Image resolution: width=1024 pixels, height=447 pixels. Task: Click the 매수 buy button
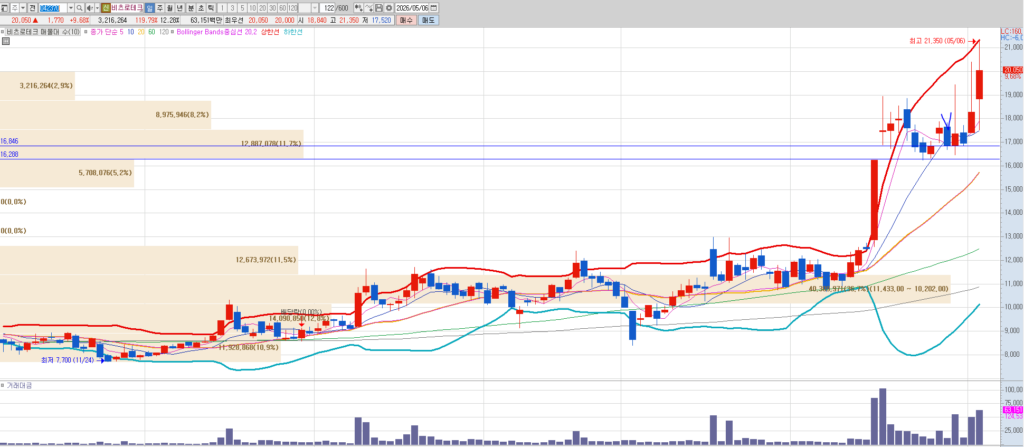(407, 20)
